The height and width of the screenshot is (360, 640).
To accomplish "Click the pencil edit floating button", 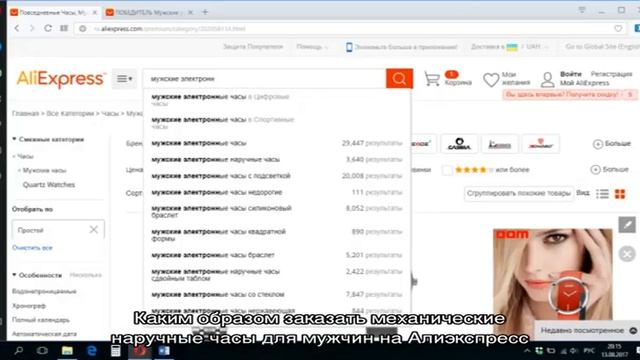I will (627, 224).
